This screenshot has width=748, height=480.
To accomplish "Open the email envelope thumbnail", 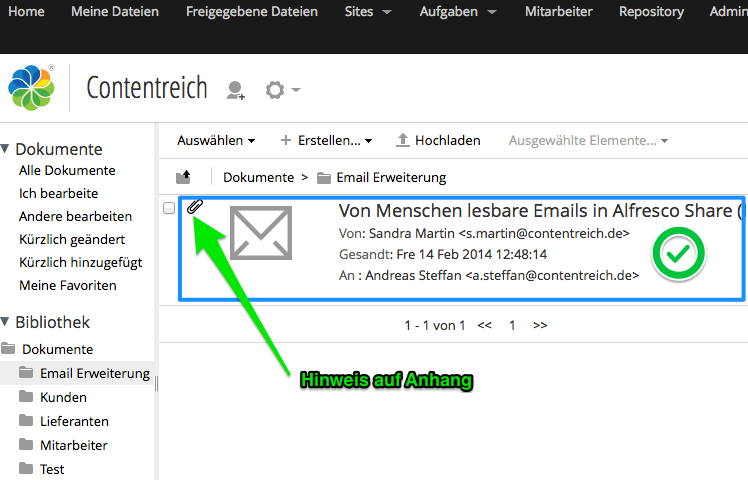I will click(x=260, y=233).
